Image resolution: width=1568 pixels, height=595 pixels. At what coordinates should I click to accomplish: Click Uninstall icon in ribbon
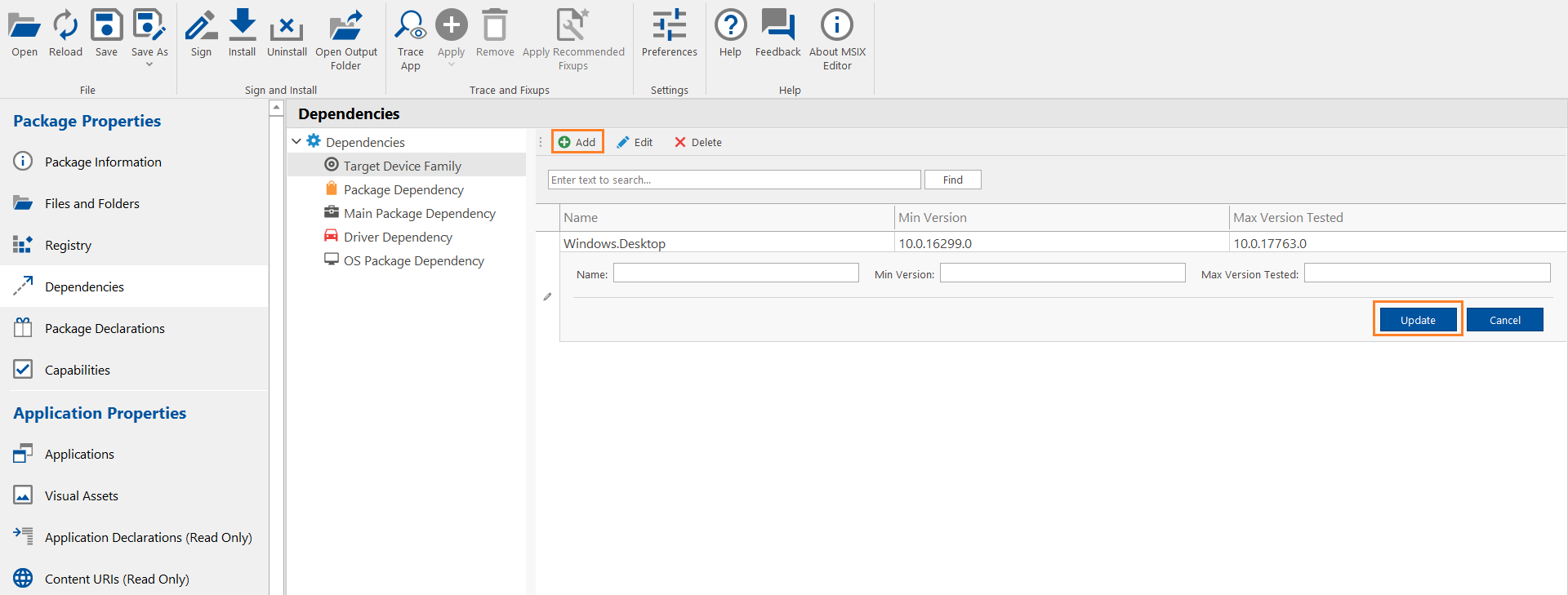pos(287,26)
